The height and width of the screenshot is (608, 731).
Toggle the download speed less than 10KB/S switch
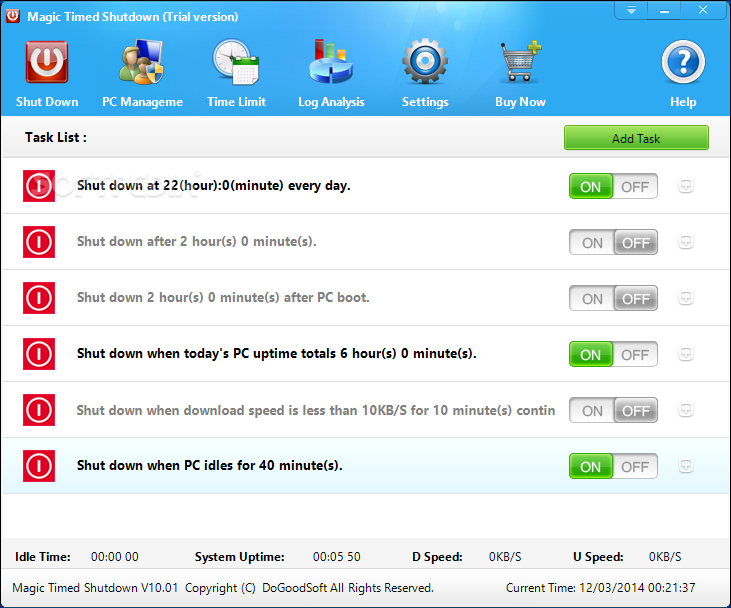tap(613, 410)
